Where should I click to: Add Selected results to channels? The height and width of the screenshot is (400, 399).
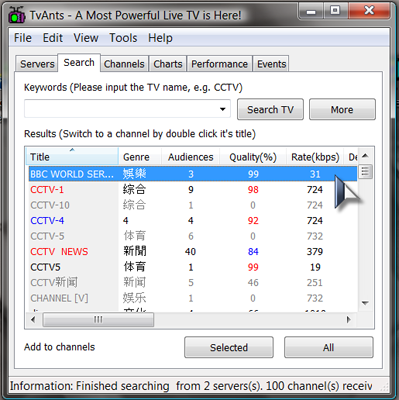229,347
